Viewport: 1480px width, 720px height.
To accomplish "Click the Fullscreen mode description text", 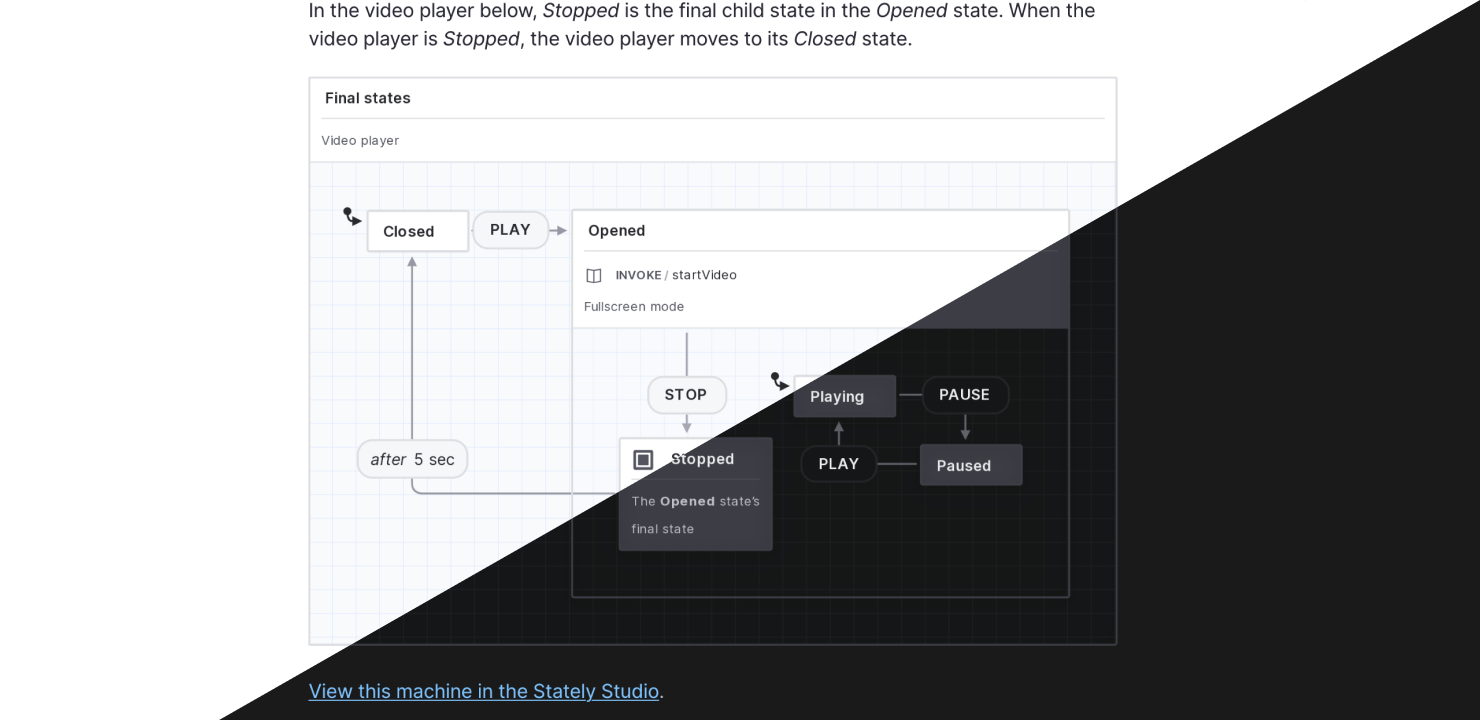I will [x=634, y=307].
